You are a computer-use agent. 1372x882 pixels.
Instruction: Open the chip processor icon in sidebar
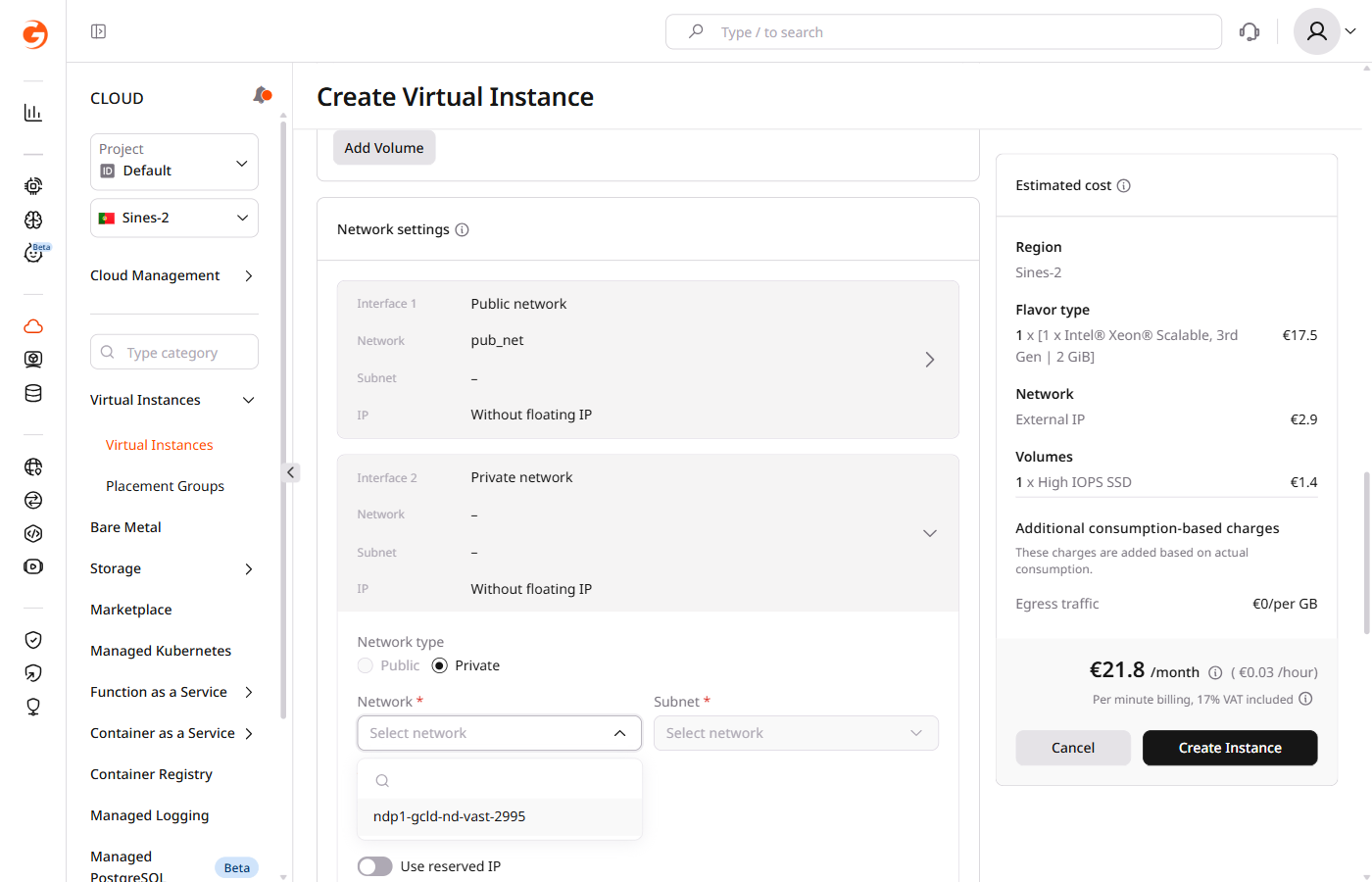(x=33, y=185)
